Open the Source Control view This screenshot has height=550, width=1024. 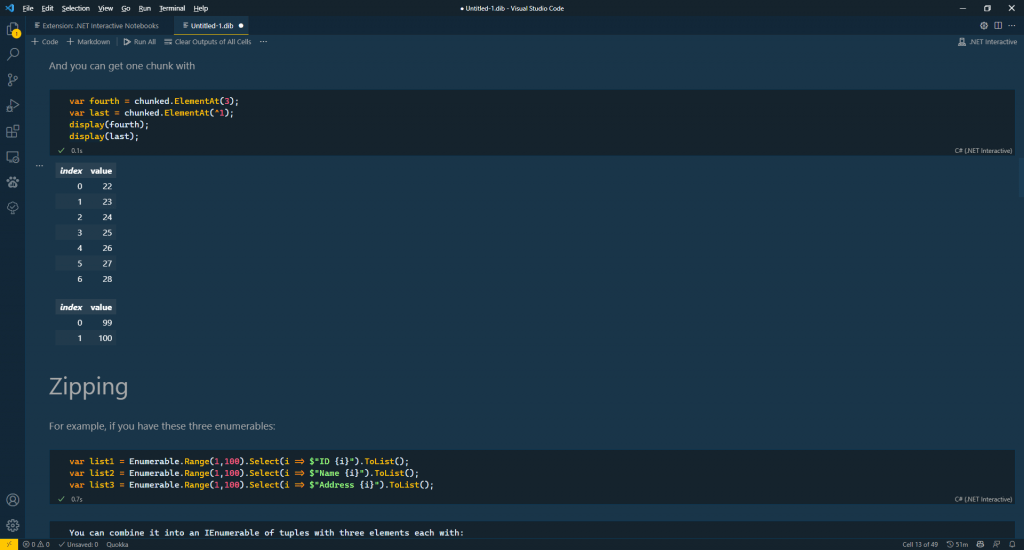pyautogui.click(x=12, y=80)
